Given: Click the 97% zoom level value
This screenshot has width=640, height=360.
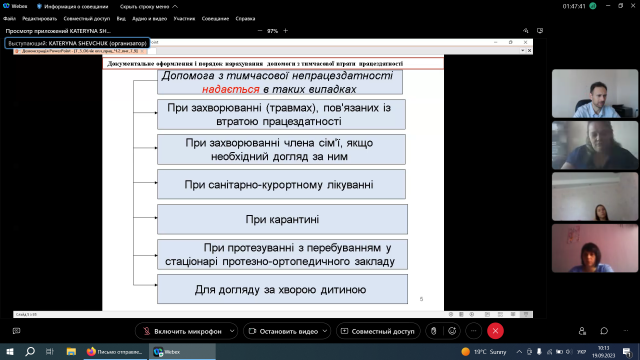Looking at the screenshot, I should tap(272, 31).
